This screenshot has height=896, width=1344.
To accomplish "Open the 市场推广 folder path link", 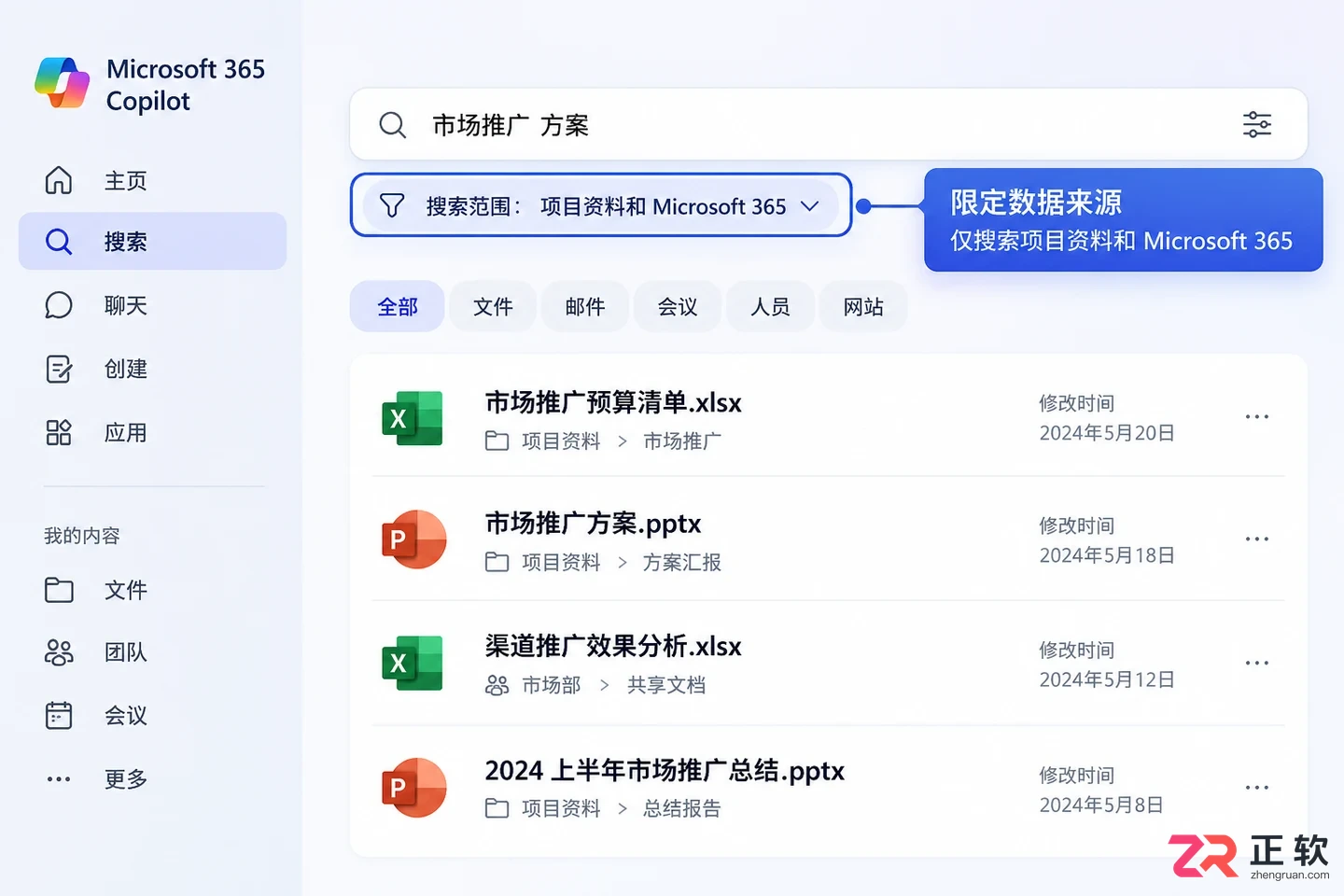I will (x=682, y=441).
